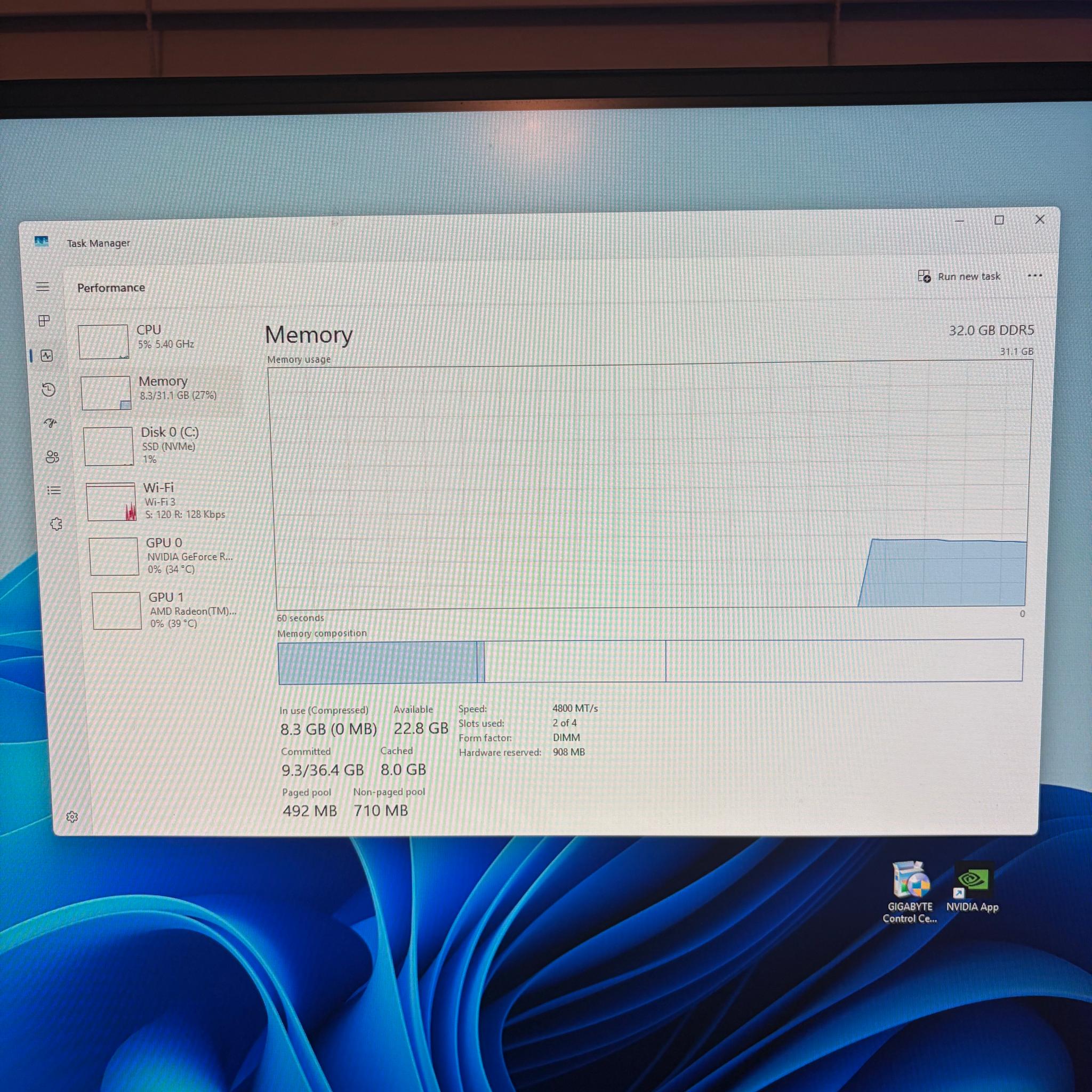Image resolution: width=1092 pixels, height=1092 pixels.
Task: Open the App history page icon
Action: (x=49, y=389)
